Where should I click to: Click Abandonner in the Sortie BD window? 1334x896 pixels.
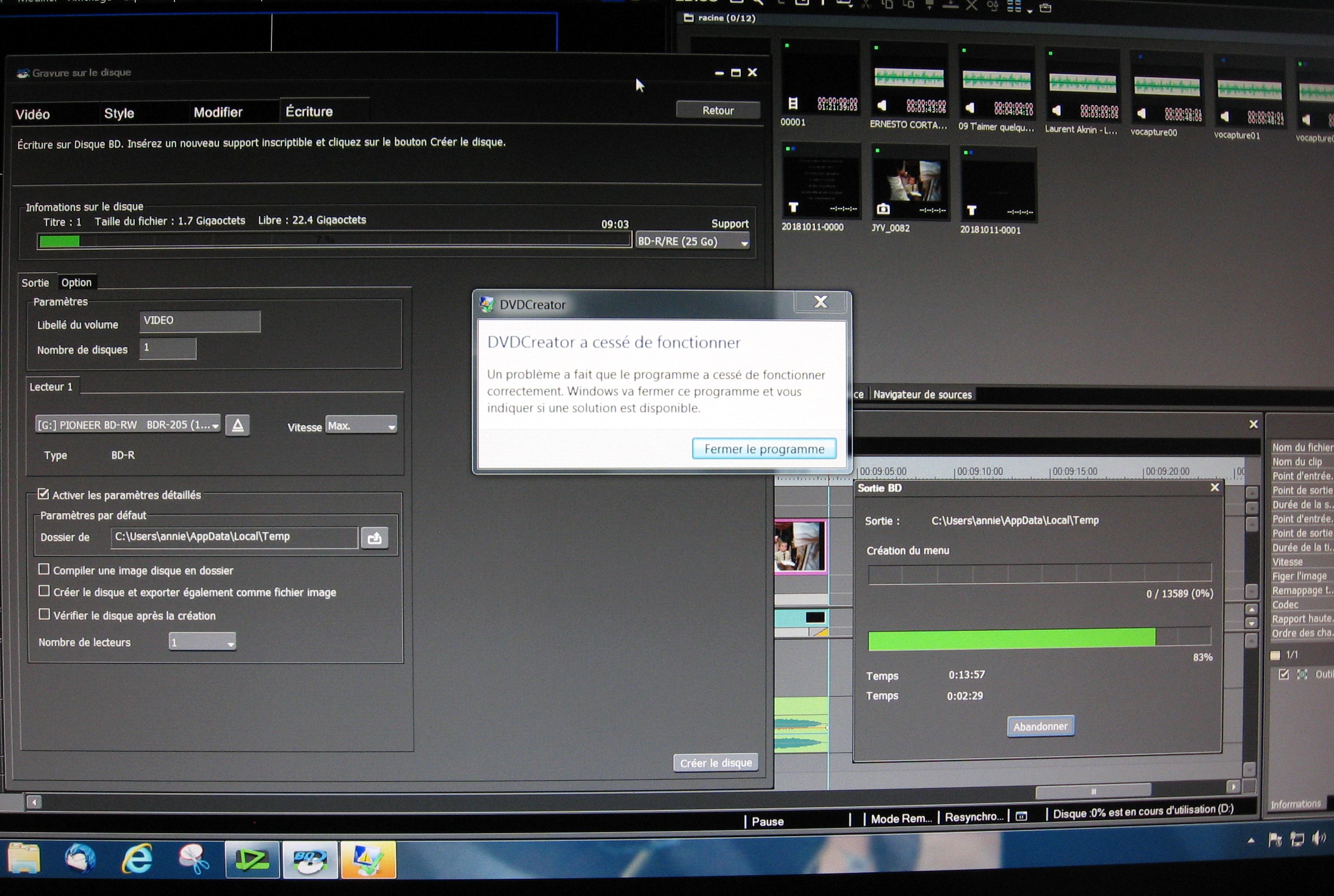pos(1040,726)
